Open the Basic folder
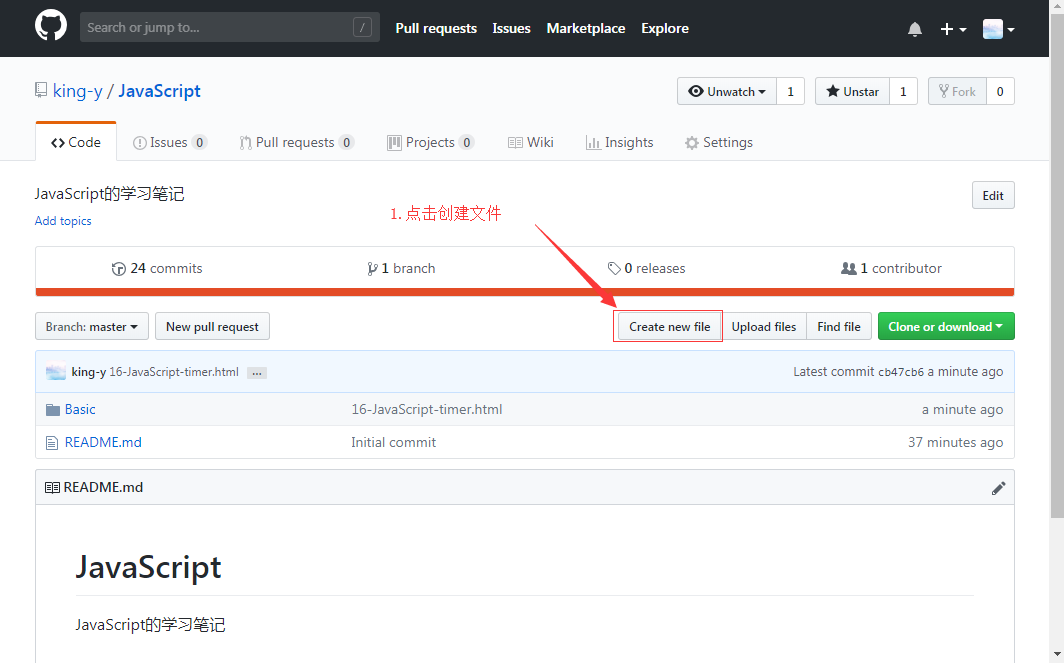Image resolution: width=1064 pixels, height=663 pixels. point(80,409)
